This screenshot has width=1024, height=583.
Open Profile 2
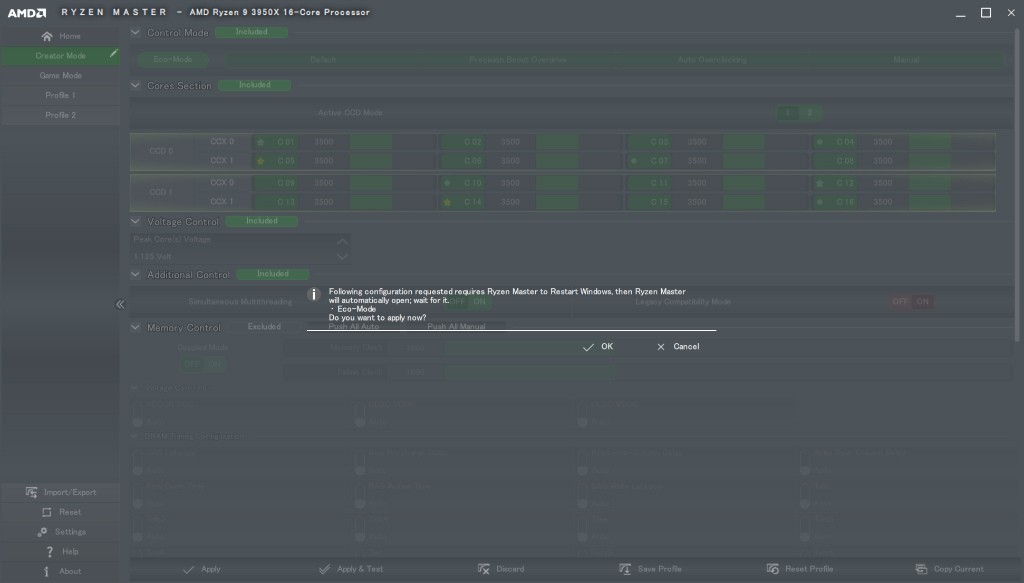[60, 115]
